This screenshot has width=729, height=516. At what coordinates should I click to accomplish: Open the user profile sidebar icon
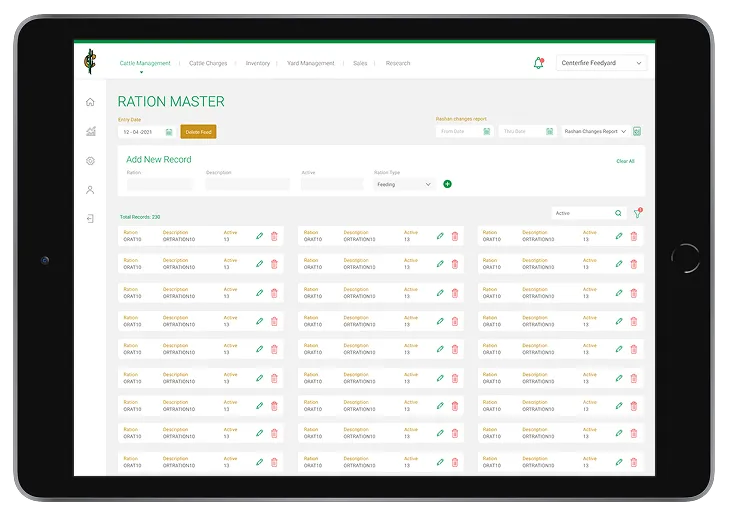[90, 189]
